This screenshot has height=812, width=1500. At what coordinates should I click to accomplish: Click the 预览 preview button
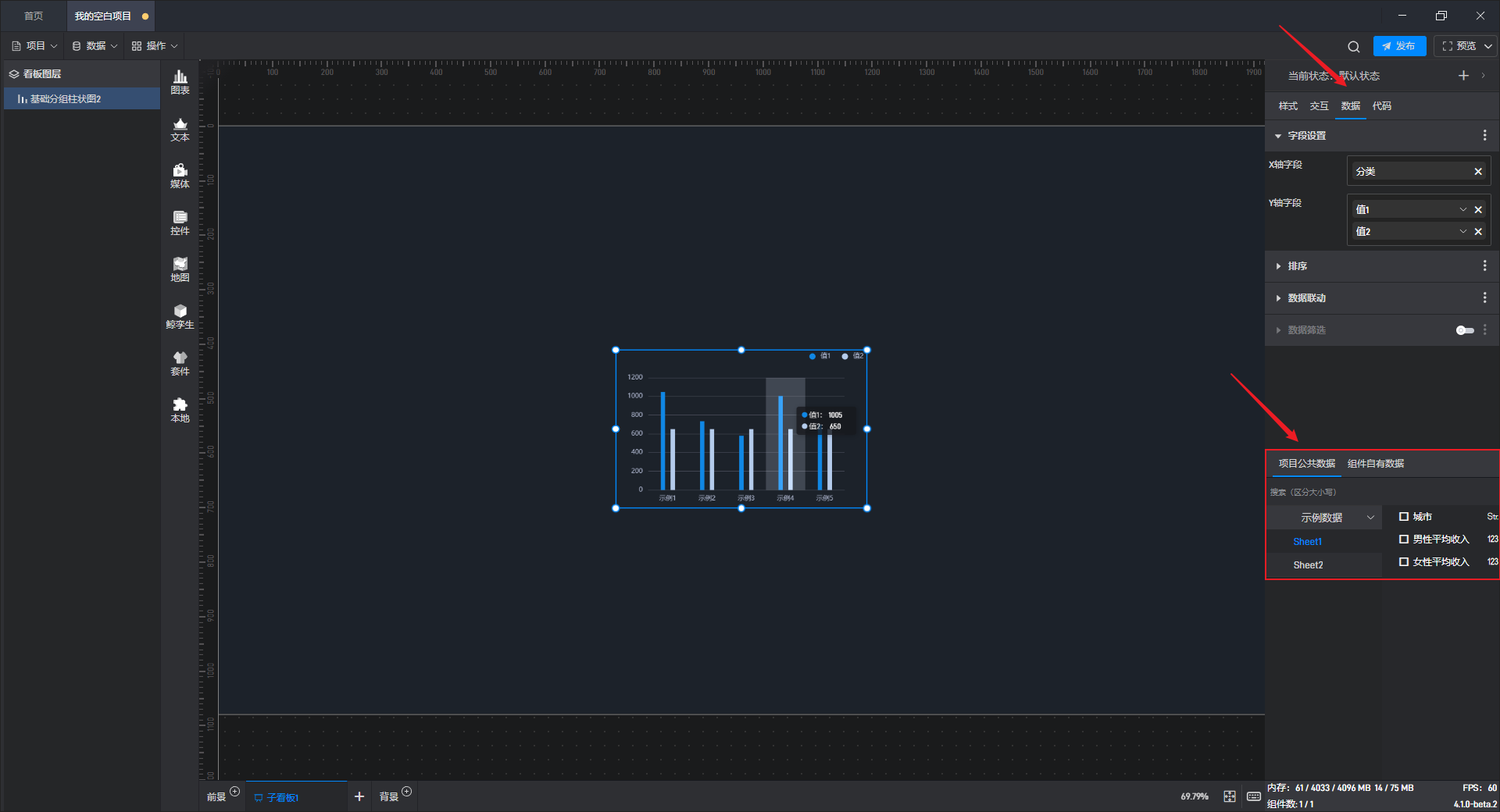click(x=1459, y=46)
